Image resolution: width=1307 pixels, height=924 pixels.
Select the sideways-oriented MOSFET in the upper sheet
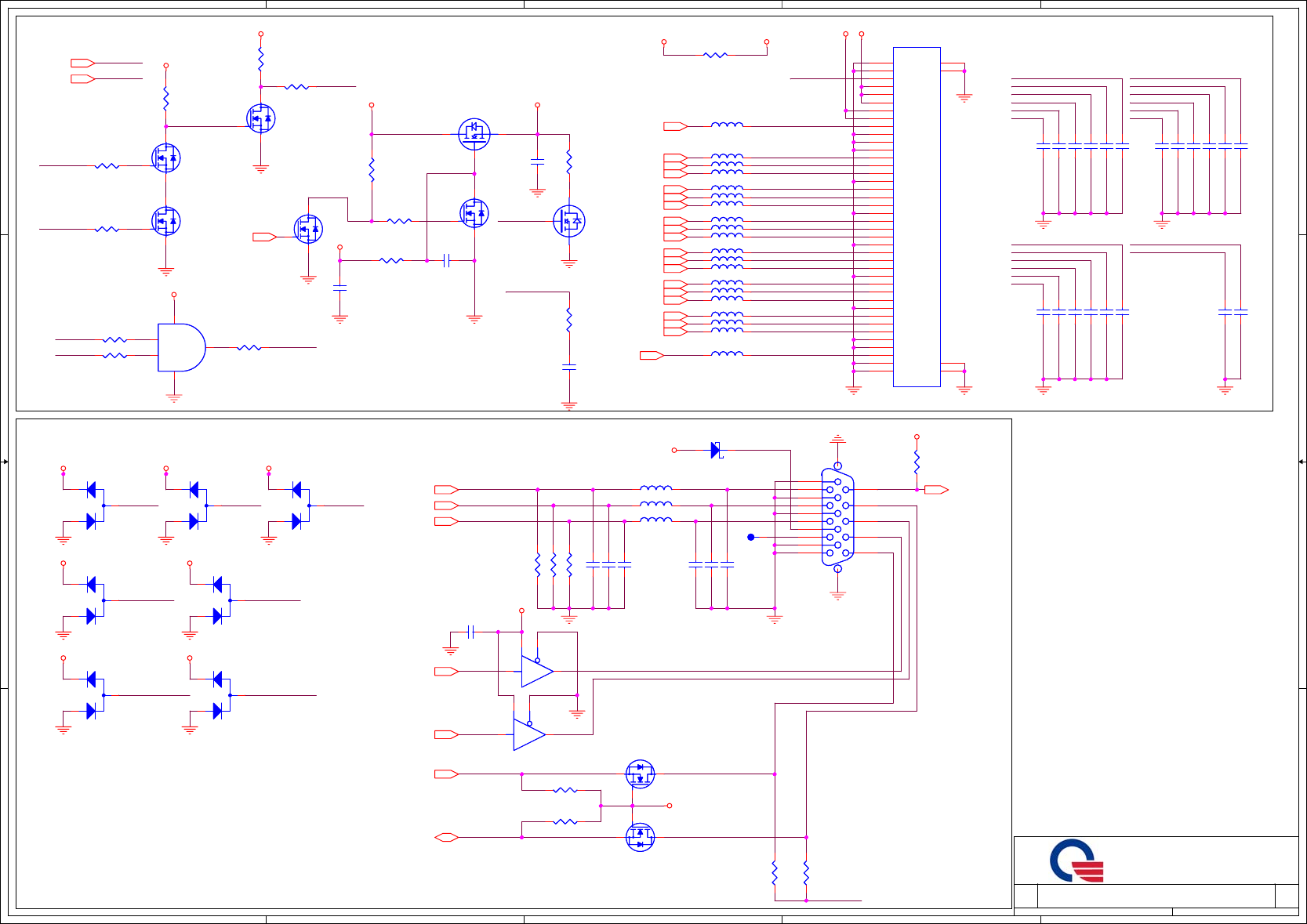click(x=474, y=134)
